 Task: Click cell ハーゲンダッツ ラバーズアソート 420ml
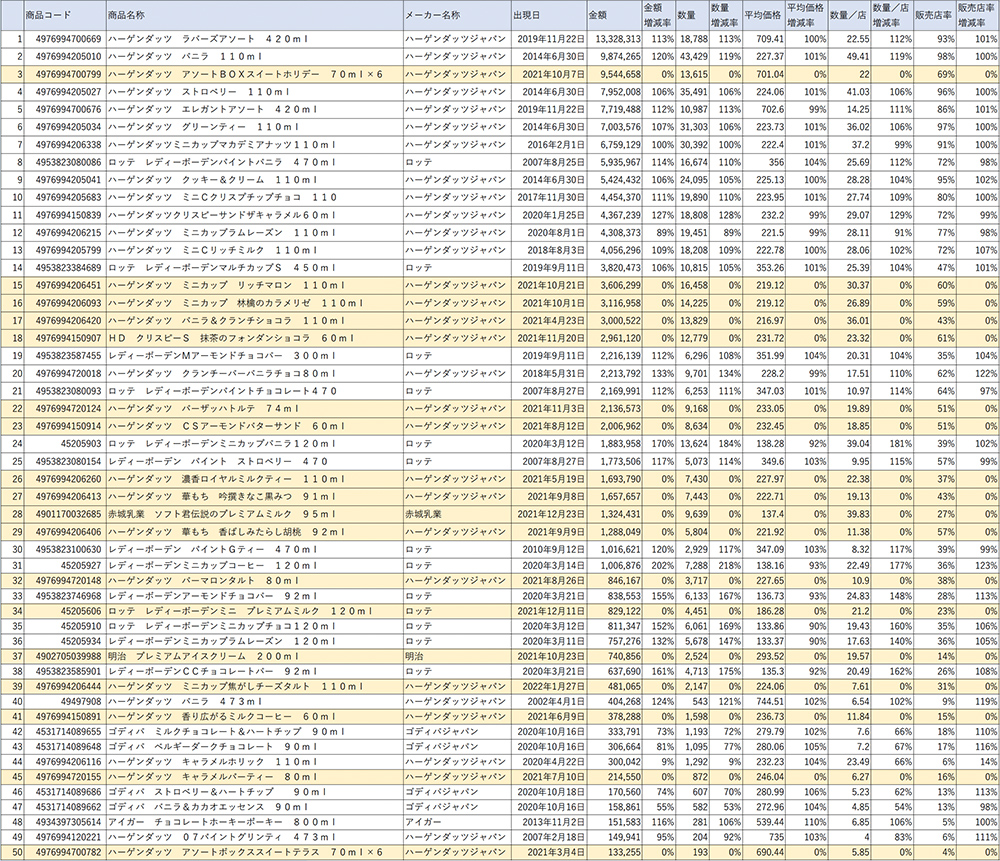(254, 40)
